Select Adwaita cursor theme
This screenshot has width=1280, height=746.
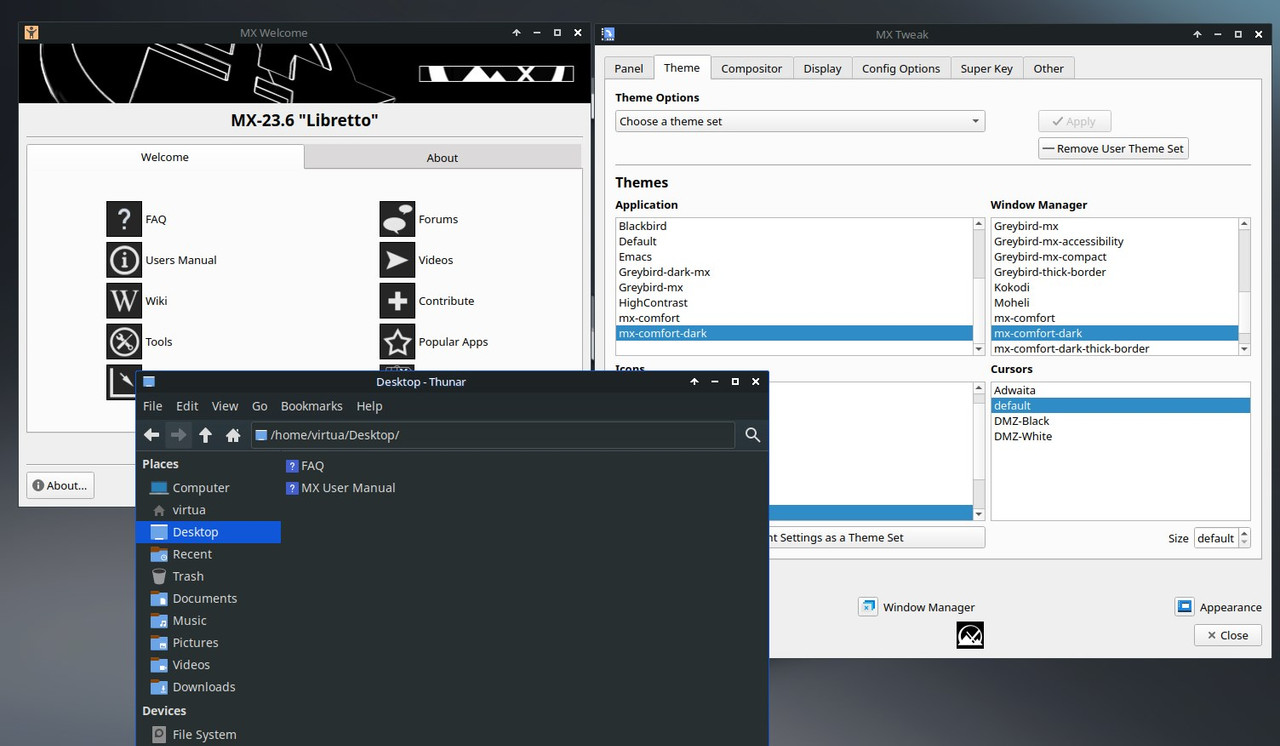pyautogui.click(x=1120, y=390)
